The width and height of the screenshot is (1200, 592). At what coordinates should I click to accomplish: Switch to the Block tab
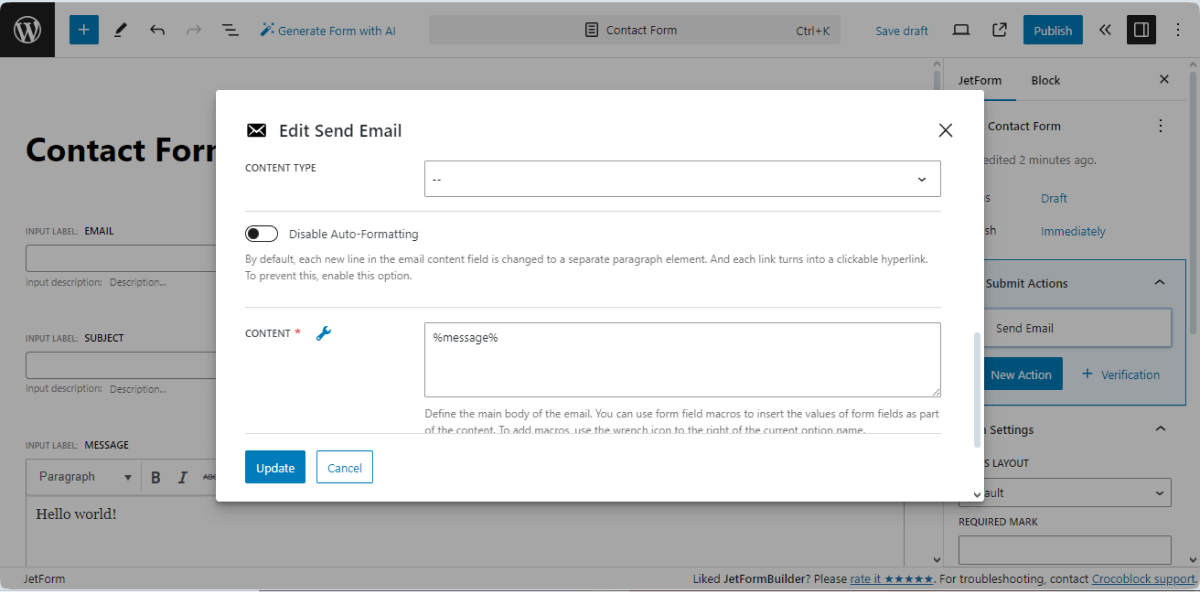tap(1045, 80)
